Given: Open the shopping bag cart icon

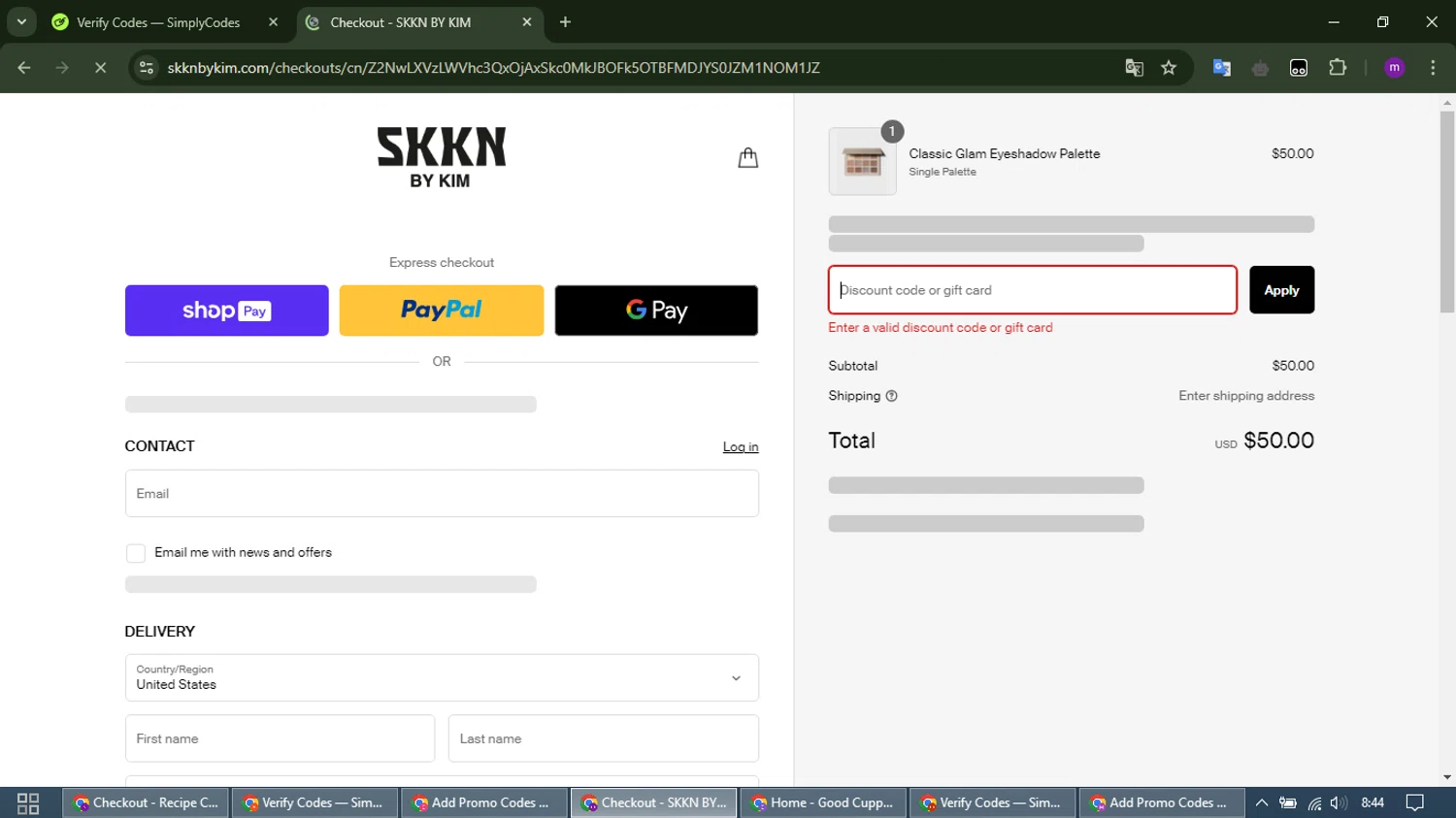Looking at the screenshot, I should pyautogui.click(x=747, y=157).
